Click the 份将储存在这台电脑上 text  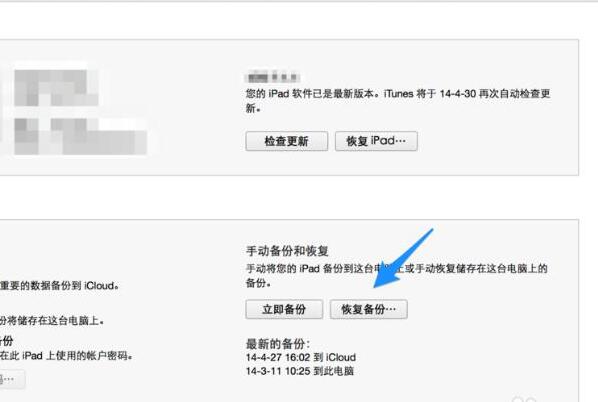click(x=52, y=321)
